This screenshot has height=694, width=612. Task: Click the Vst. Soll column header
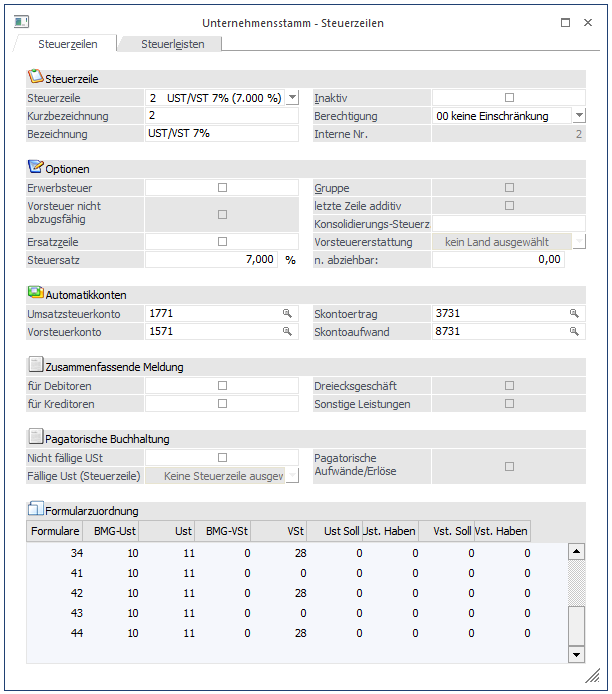click(446, 530)
